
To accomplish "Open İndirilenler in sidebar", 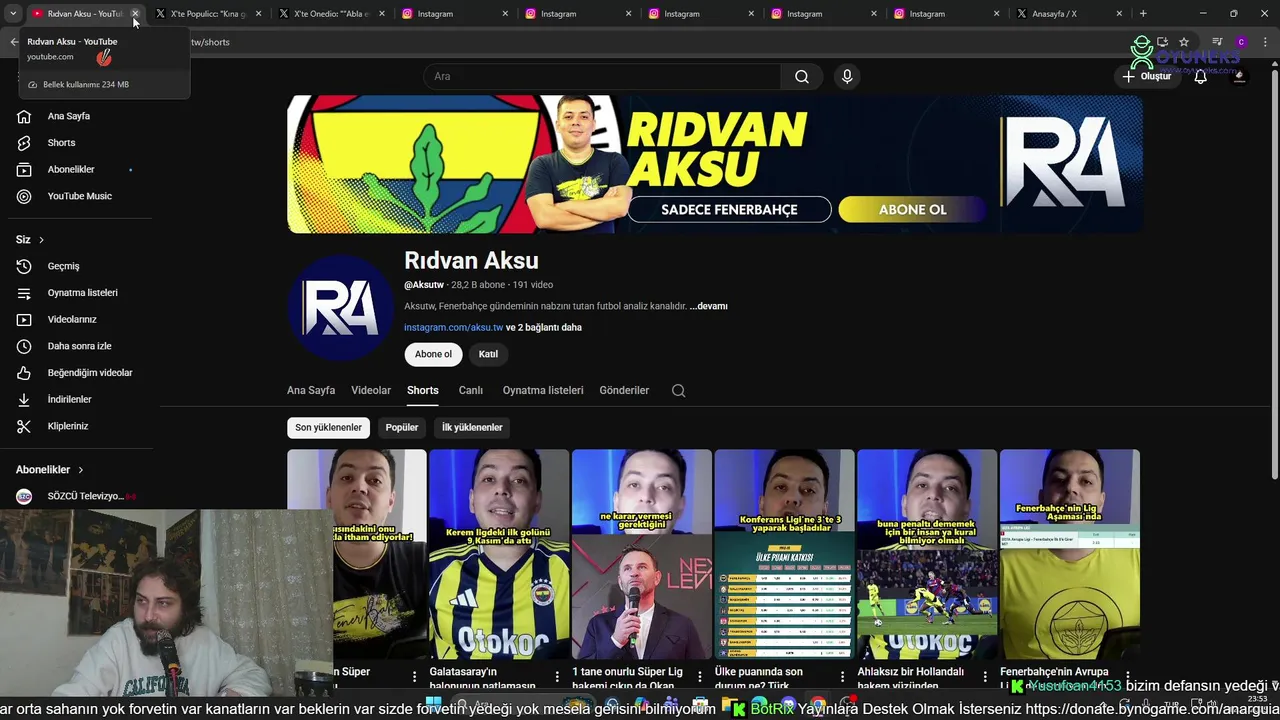I will click(x=69, y=400).
